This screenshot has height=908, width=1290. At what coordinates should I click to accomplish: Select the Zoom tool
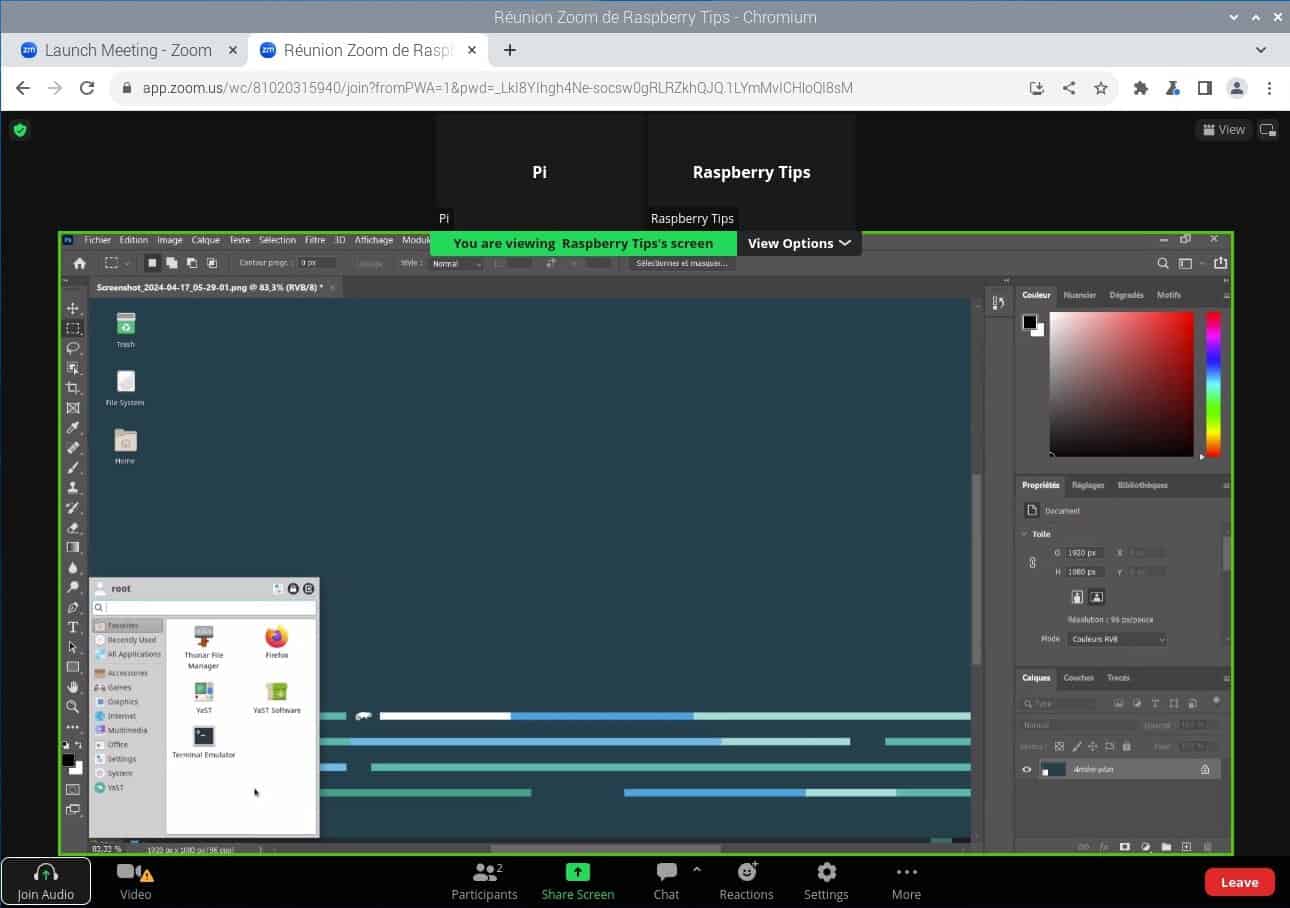[x=73, y=707]
